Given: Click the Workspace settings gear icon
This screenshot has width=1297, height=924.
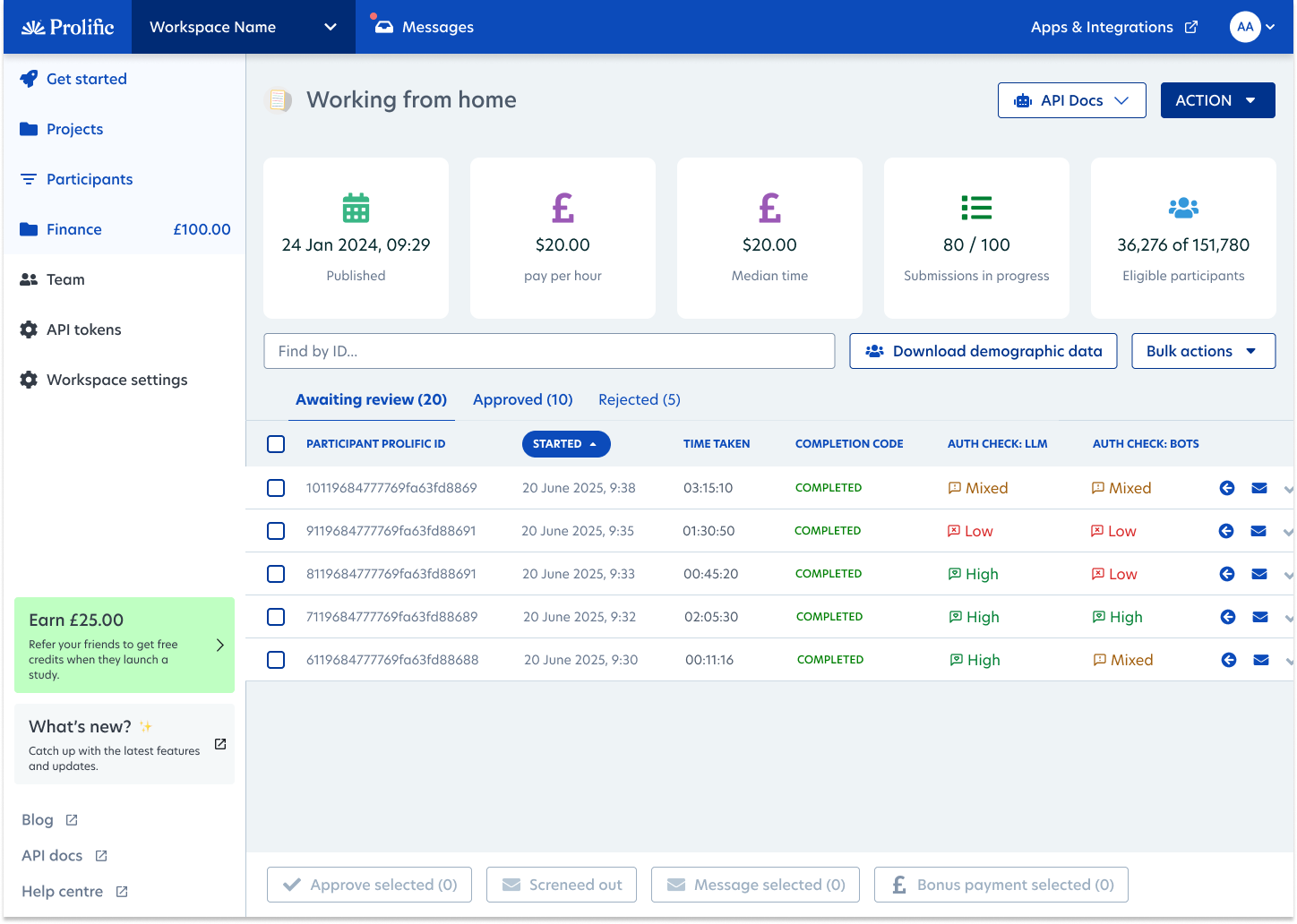Looking at the screenshot, I should (29, 380).
